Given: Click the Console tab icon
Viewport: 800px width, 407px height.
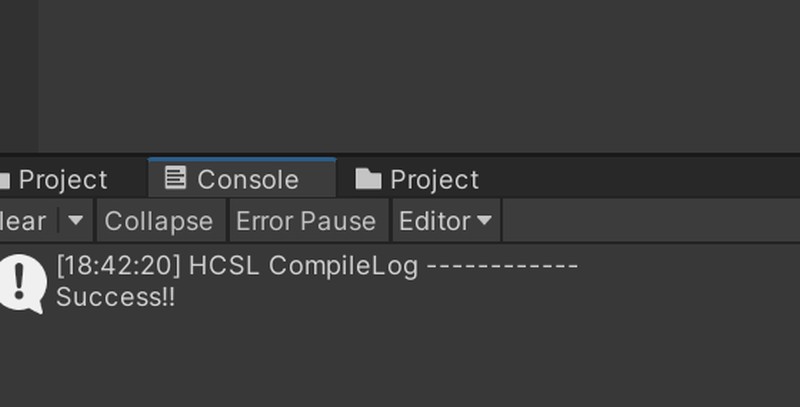Looking at the screenshot, I should click(175, 179).
